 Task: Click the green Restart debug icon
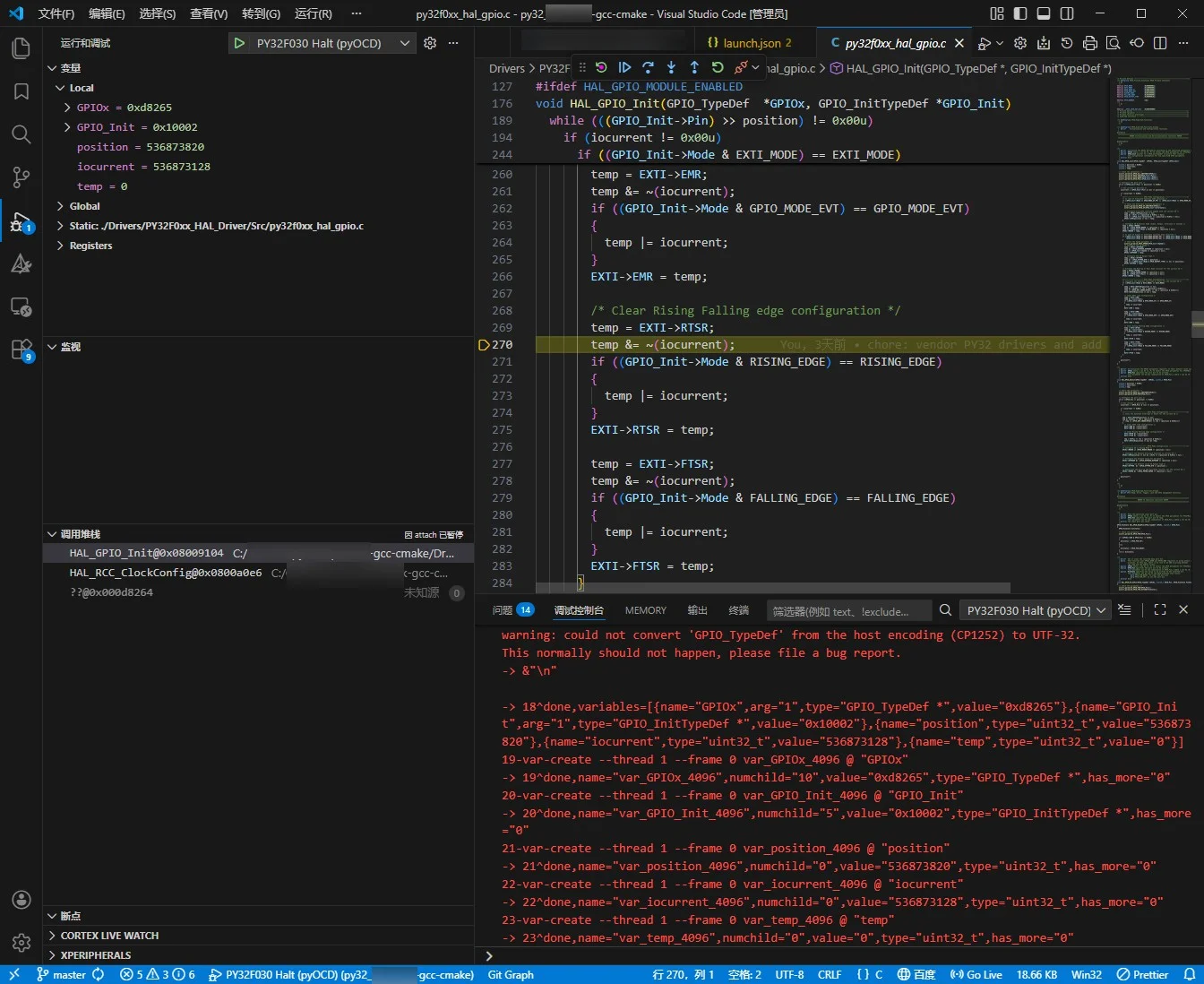(x=718, y=67)
